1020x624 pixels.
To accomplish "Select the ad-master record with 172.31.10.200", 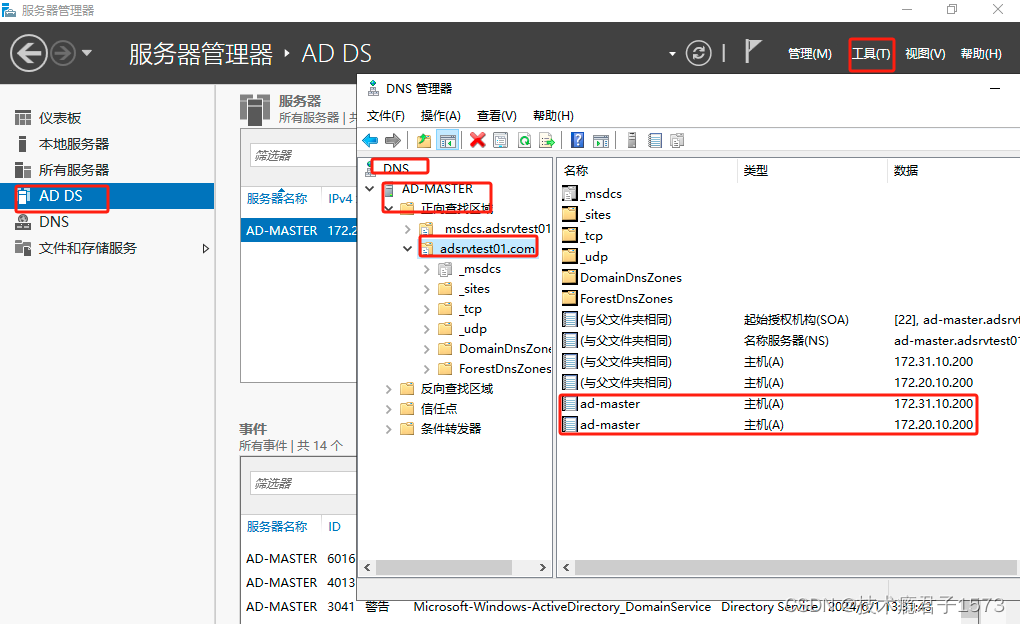I will click(x=768, y=403).
